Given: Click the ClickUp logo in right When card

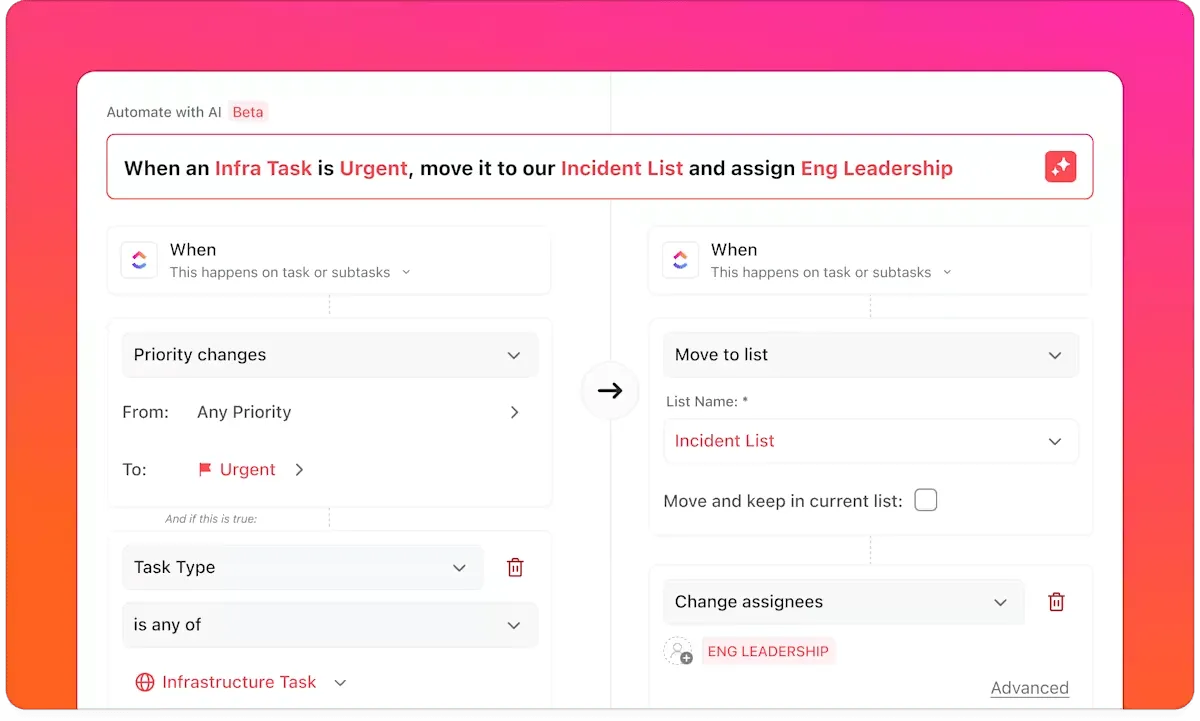Looking at the screenshot, I should 680,260.
